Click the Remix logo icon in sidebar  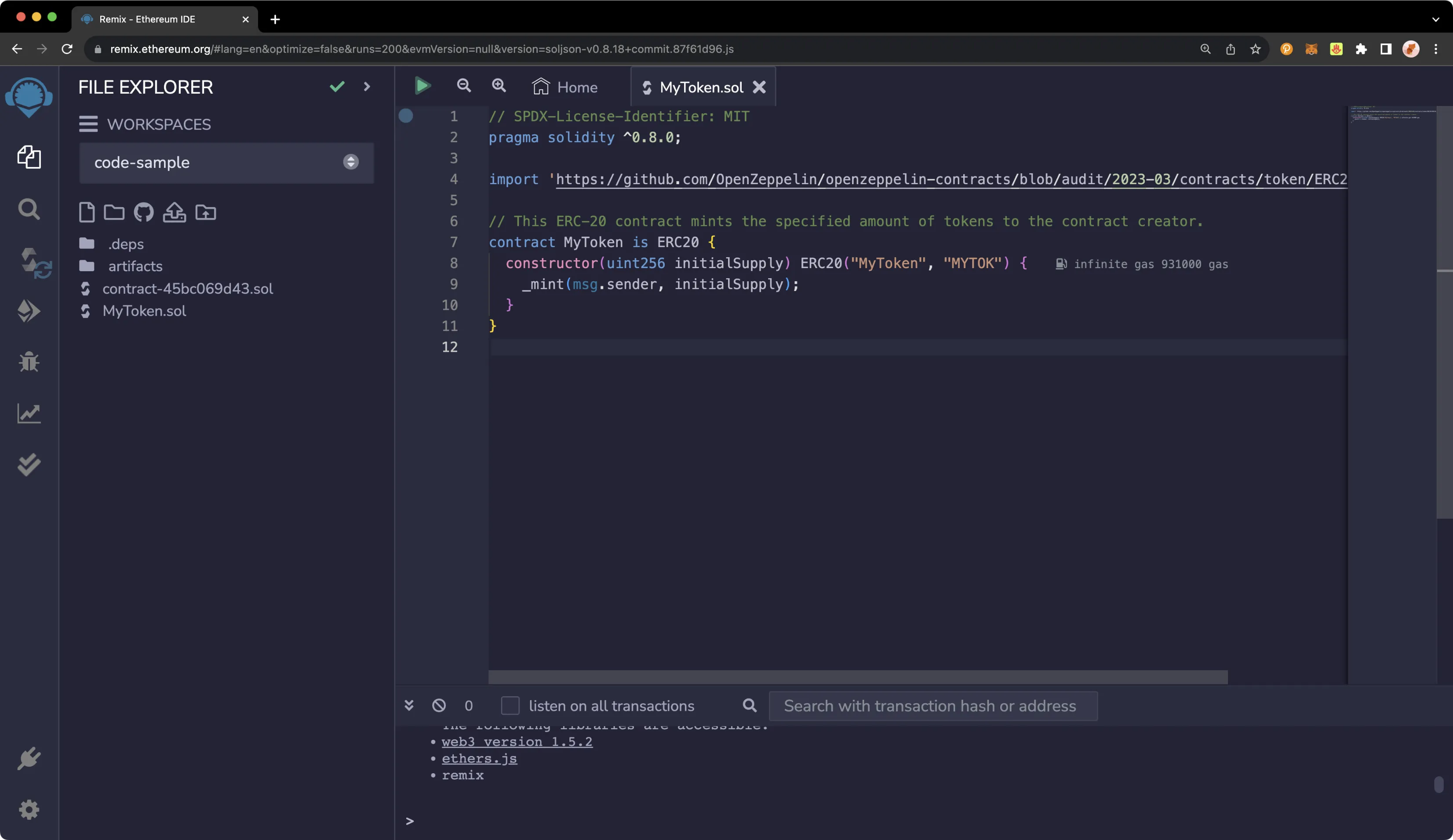click(29, 98)
